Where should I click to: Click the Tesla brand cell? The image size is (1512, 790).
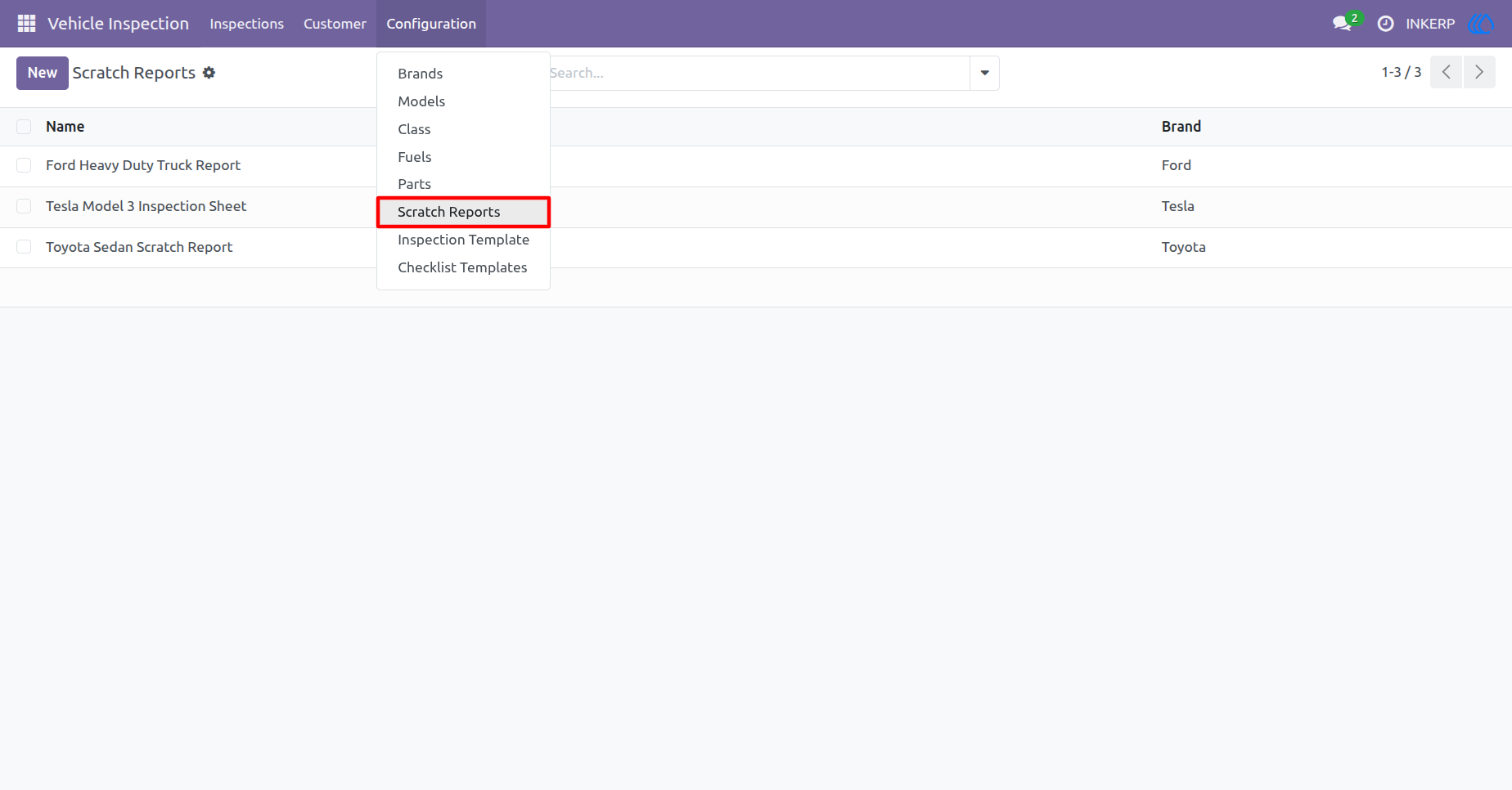click(x=1177, y=206)
